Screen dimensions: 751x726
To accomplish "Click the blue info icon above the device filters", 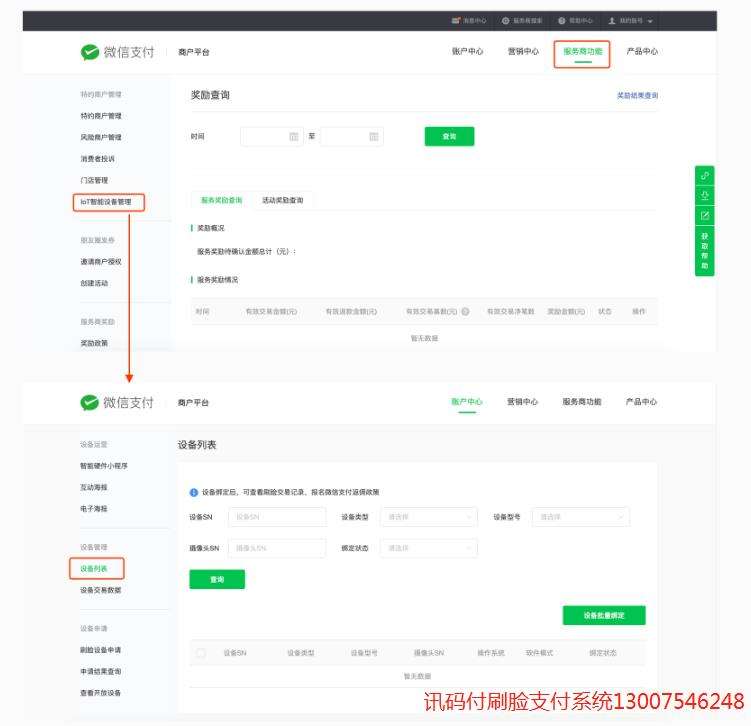I will (193, 492).
